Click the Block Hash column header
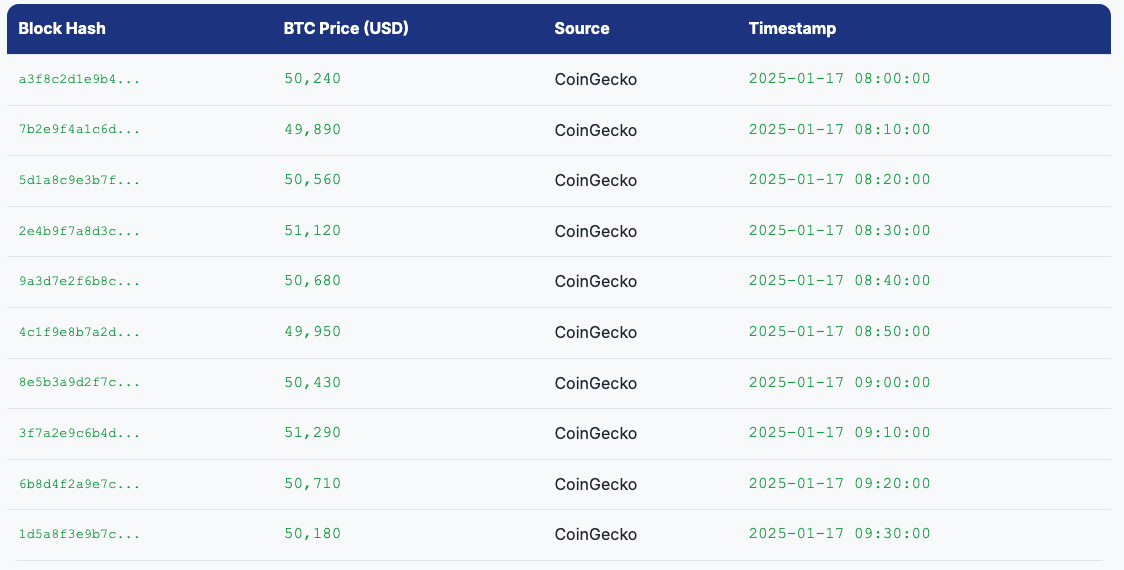The image size is (1124, 570). coord(62,28)
